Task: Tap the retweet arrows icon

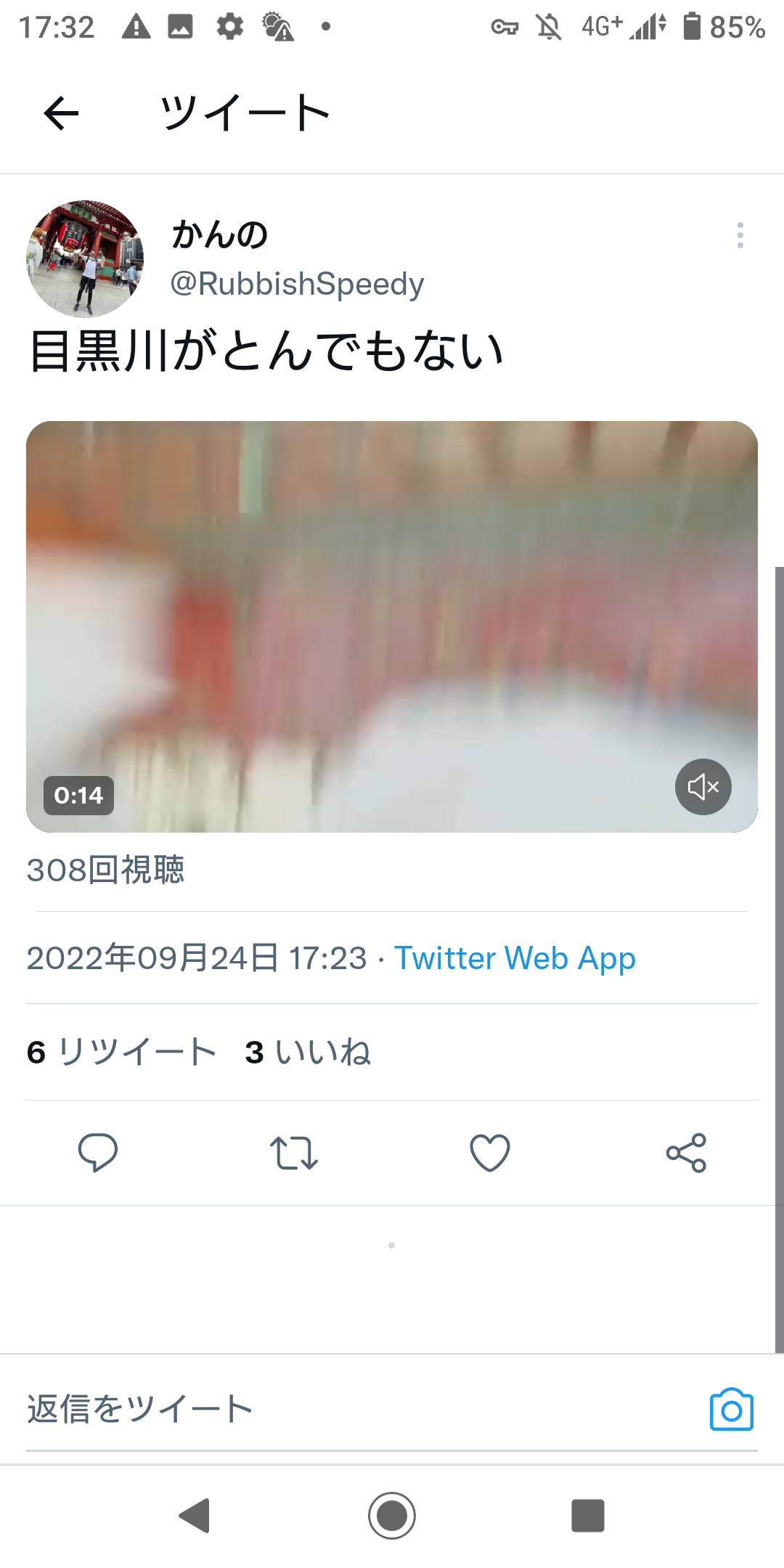Action: click(x=294, y=1153)
